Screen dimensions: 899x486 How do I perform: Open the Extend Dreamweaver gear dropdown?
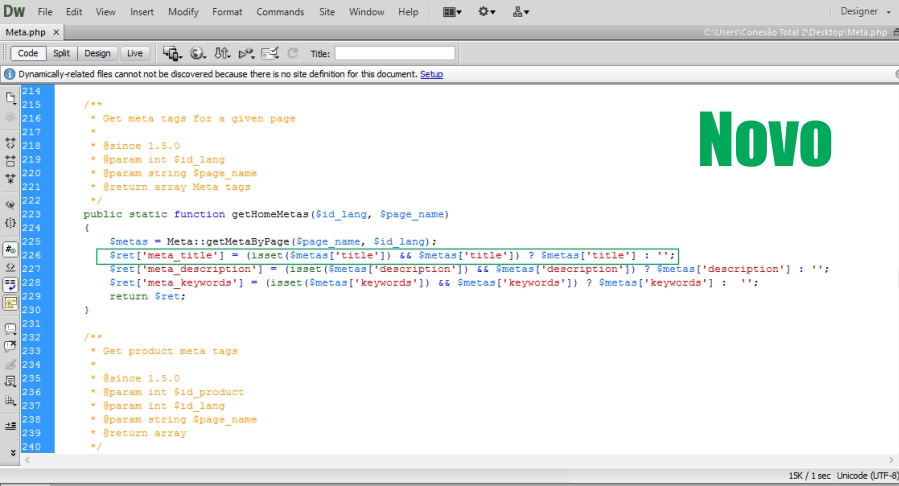[487, 11]
